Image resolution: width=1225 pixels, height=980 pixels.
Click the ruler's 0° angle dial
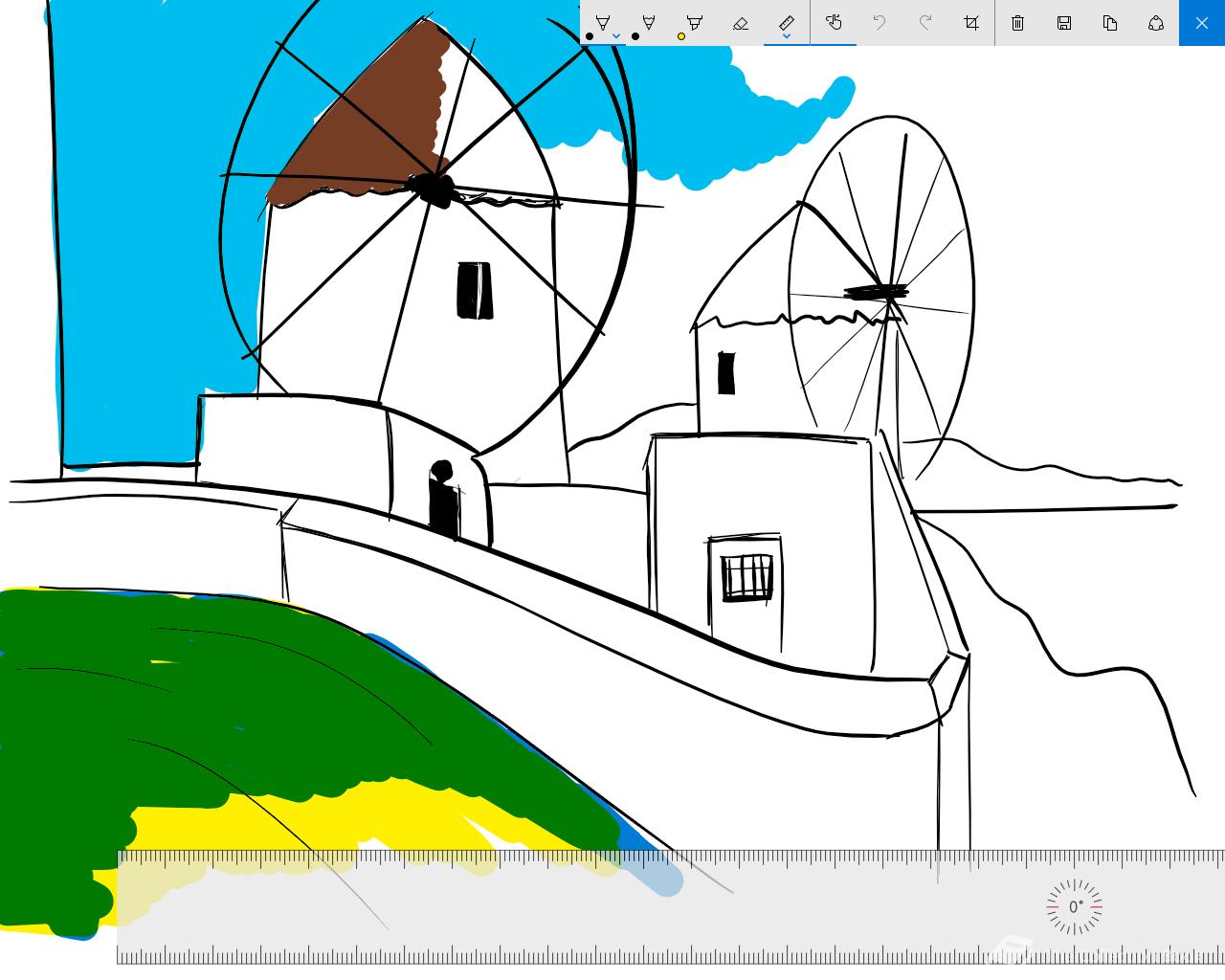[x=1075, y=906]
